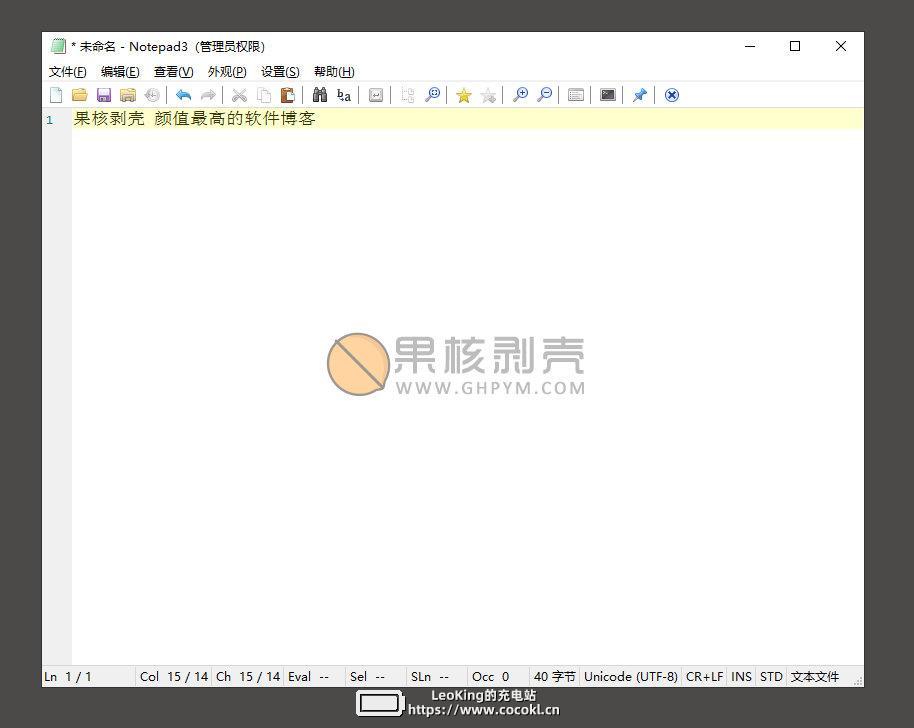Zoom out with the minus magnifier icon
The height and width of the screenshot is (728, 914).
tap(544, 95)
